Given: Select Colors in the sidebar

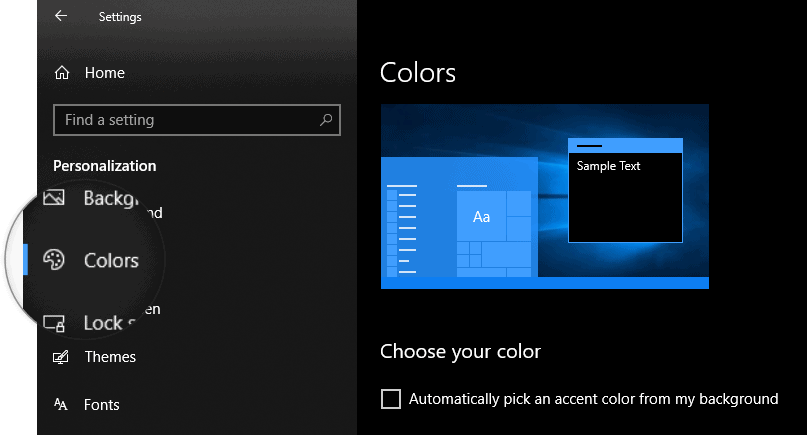Looking at the screenshot, I should click(111, 260).
